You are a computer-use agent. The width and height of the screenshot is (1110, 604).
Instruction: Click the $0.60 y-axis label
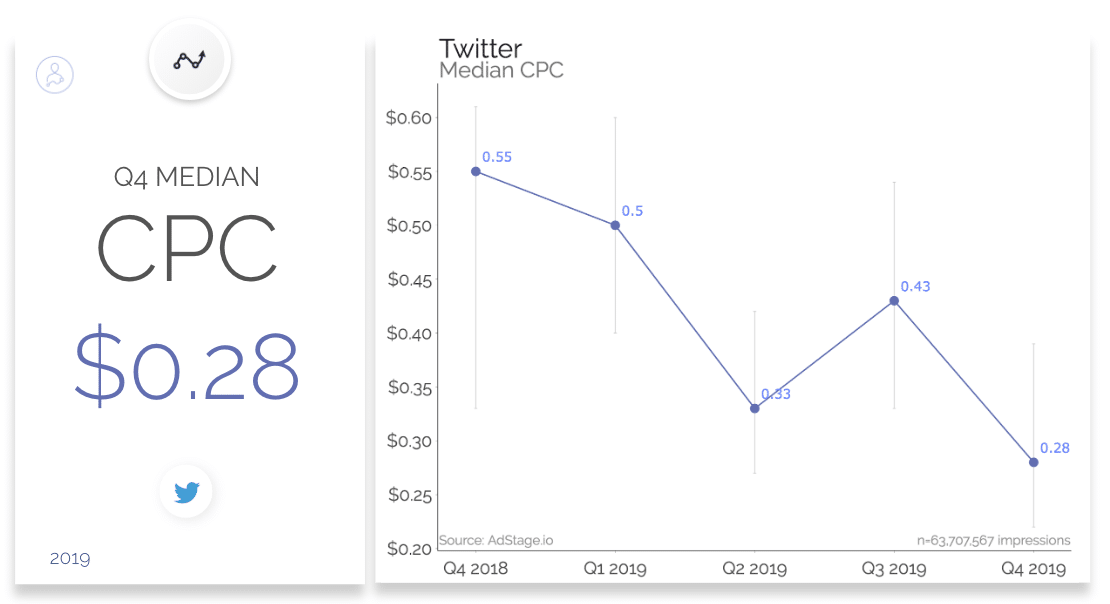(408, 118)
